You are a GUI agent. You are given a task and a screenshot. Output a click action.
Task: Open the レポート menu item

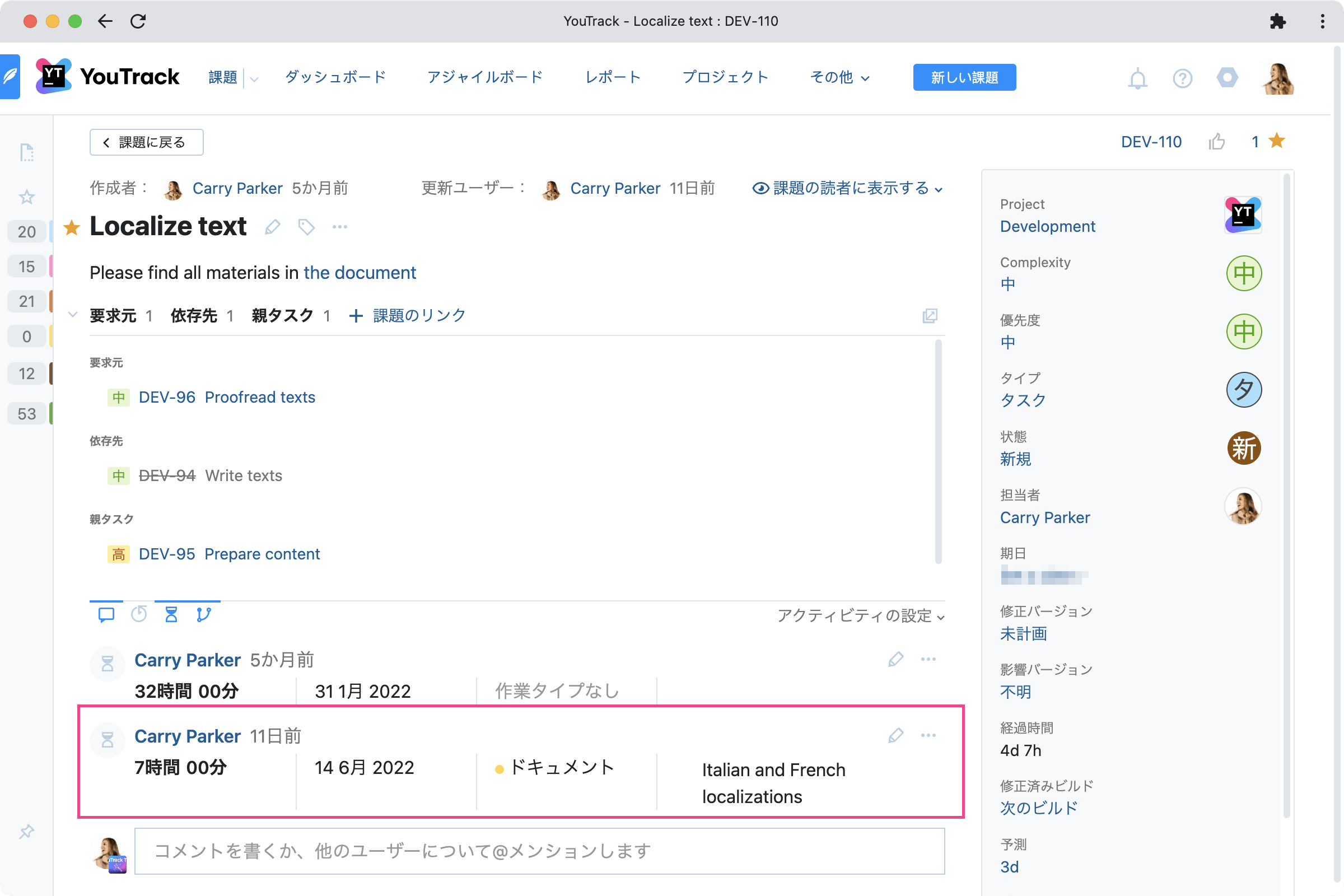612,77
